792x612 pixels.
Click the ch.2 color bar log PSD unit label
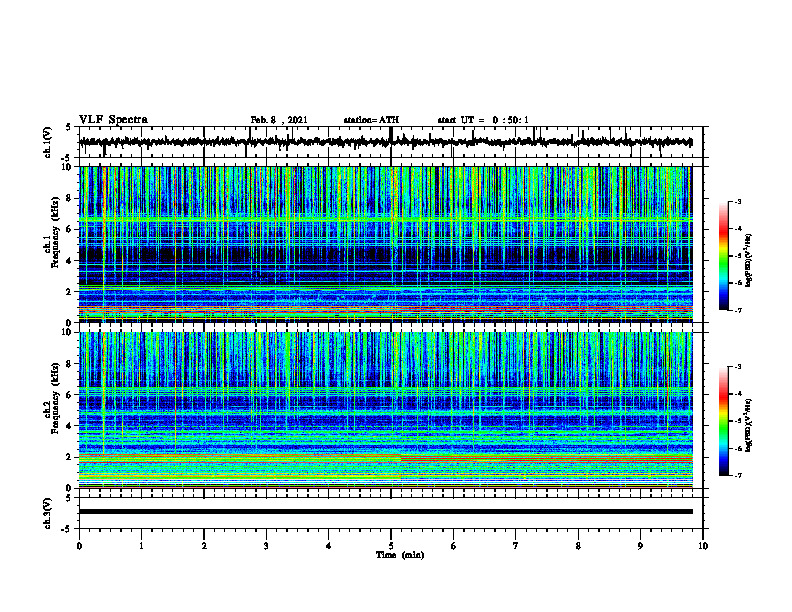coord(750,423)
